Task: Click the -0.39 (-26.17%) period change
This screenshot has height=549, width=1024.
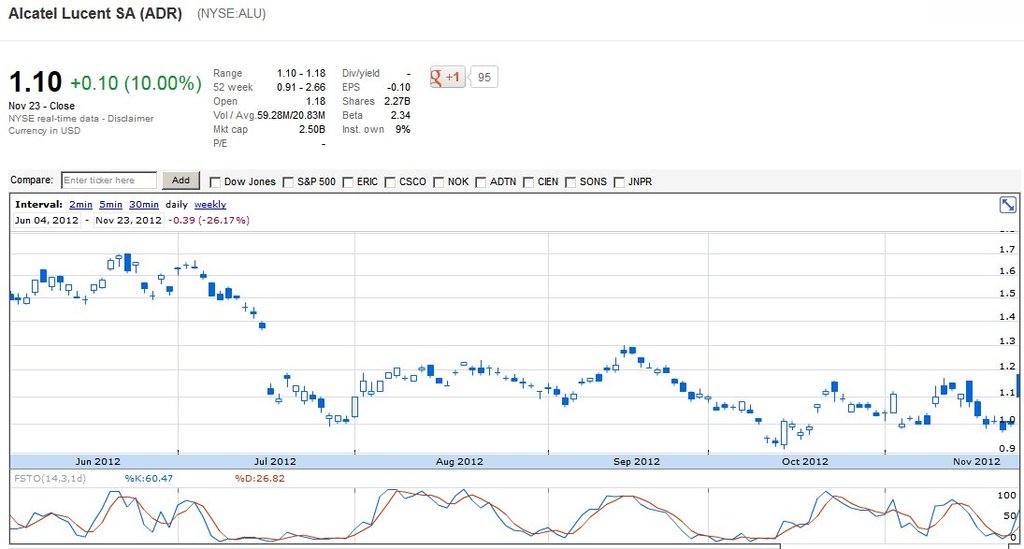Action: [x=209, y=220]
